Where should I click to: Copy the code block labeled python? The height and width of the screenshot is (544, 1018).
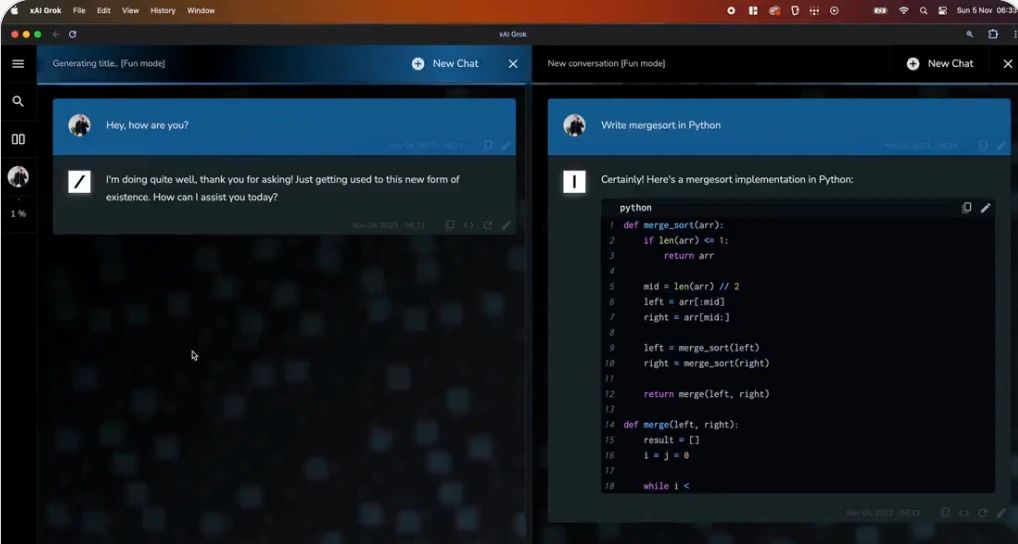coord(966,208)
